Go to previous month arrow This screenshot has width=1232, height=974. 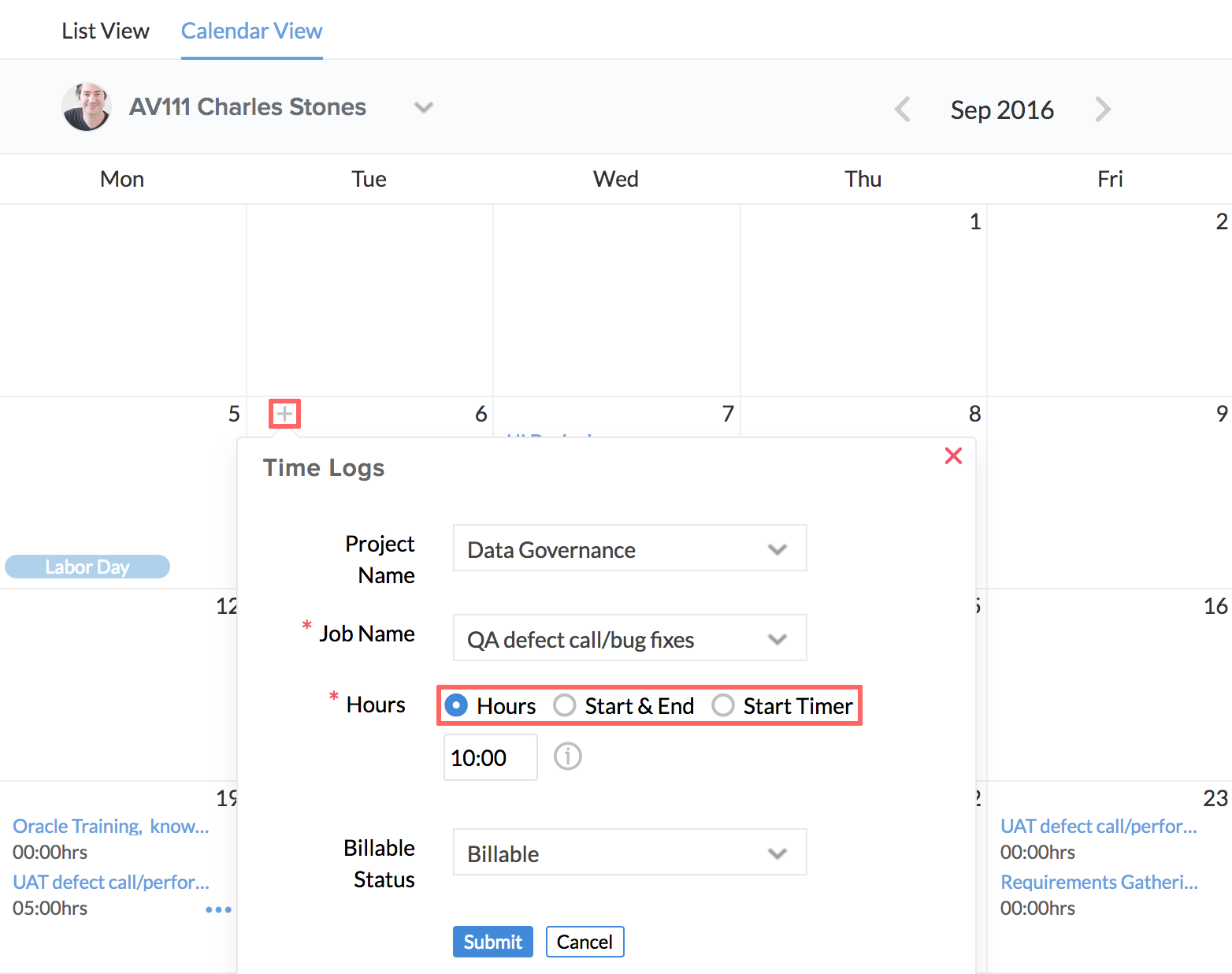point(903,110)
